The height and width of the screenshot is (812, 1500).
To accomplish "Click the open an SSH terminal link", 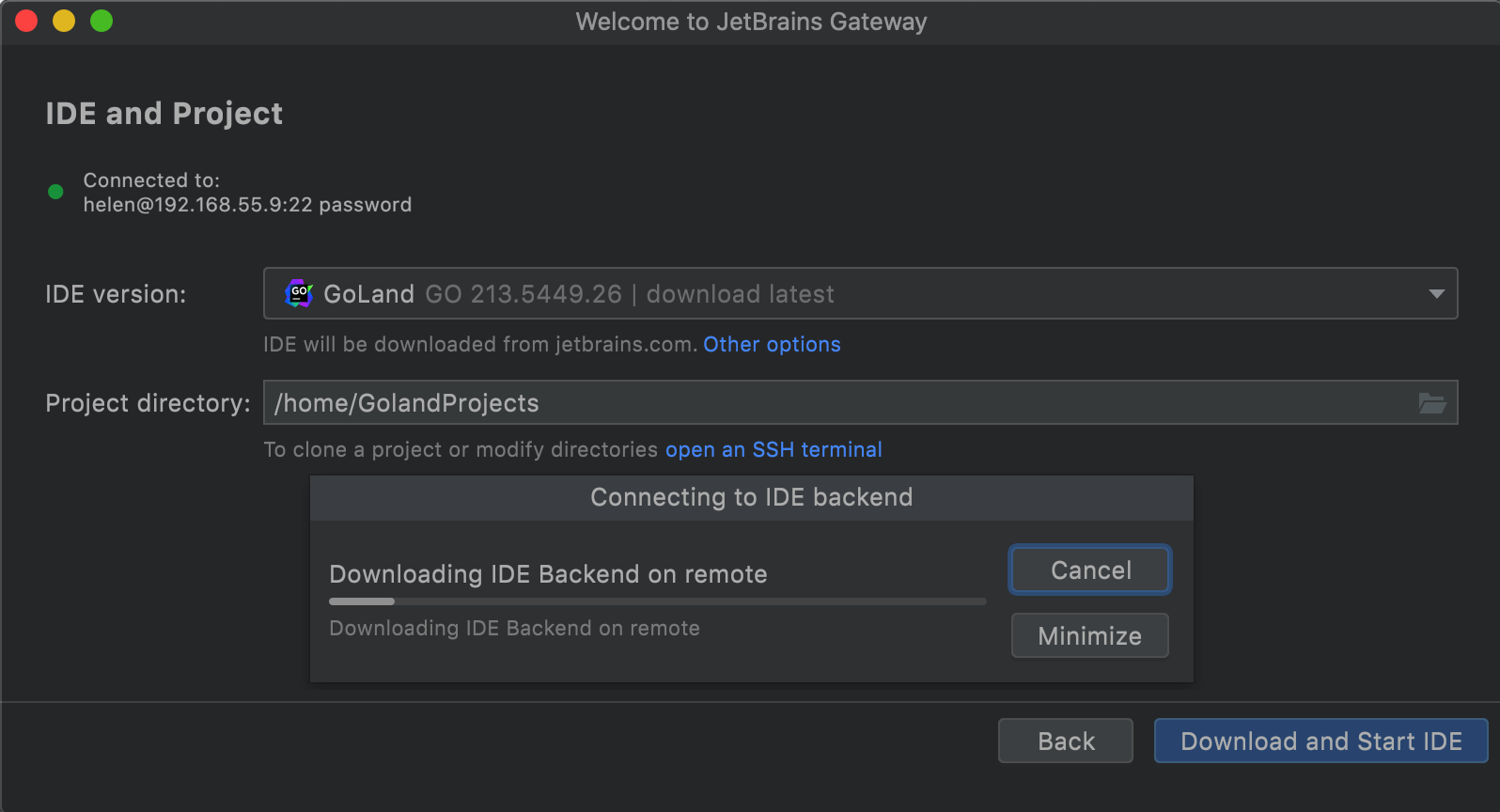I will click(x=773, y=450).
